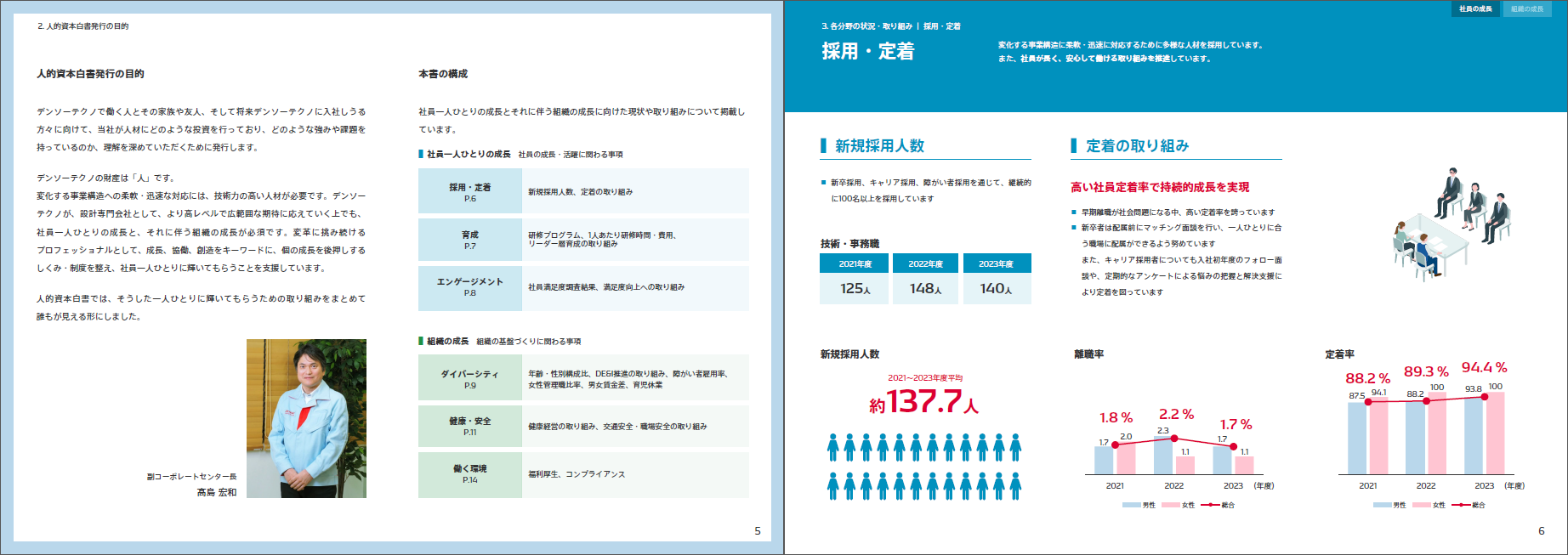
Task: Click the 2023年度 table header
Action: (x=997, y=263)
